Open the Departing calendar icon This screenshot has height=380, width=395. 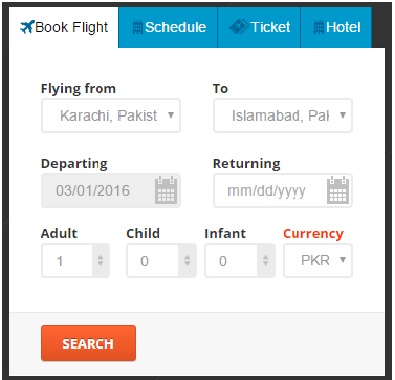pos(166,190)
